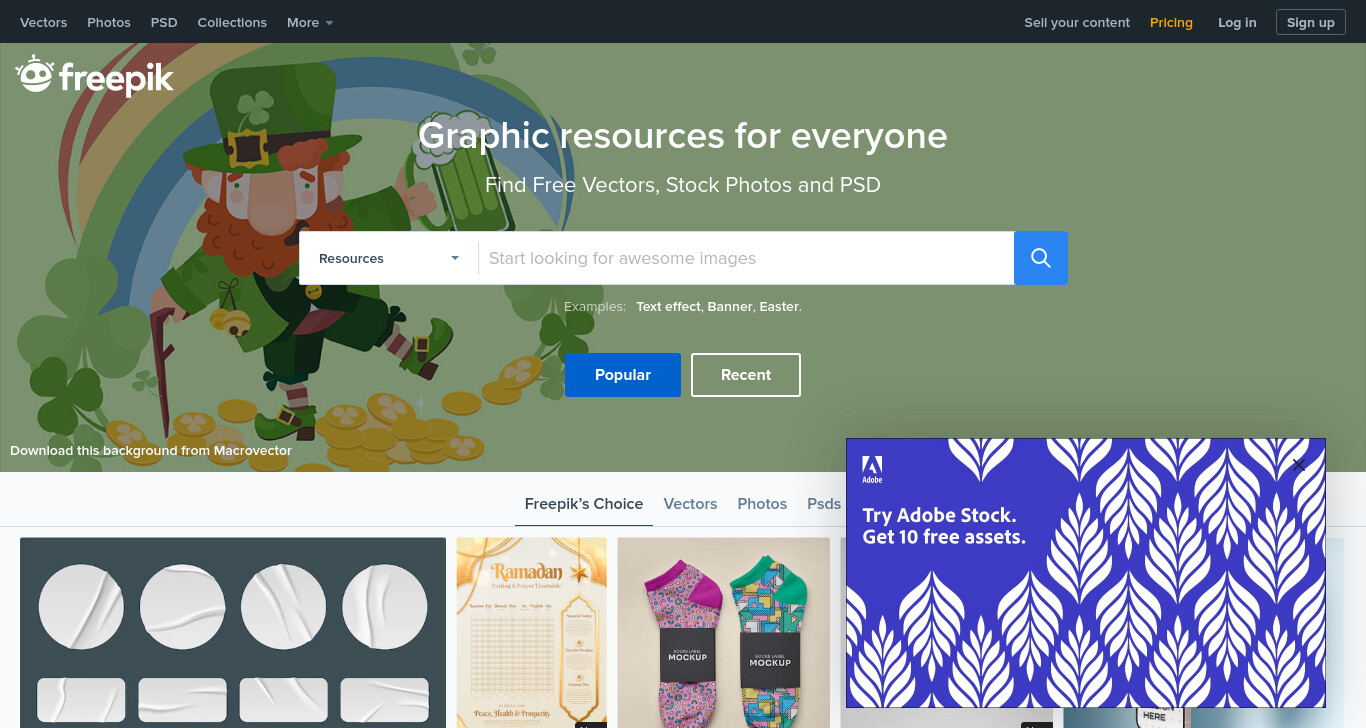Image resolution: width=1366 pixels, height=728 pixels.
Task: Expand the More menu in top navigation
Action: (310, 22)
